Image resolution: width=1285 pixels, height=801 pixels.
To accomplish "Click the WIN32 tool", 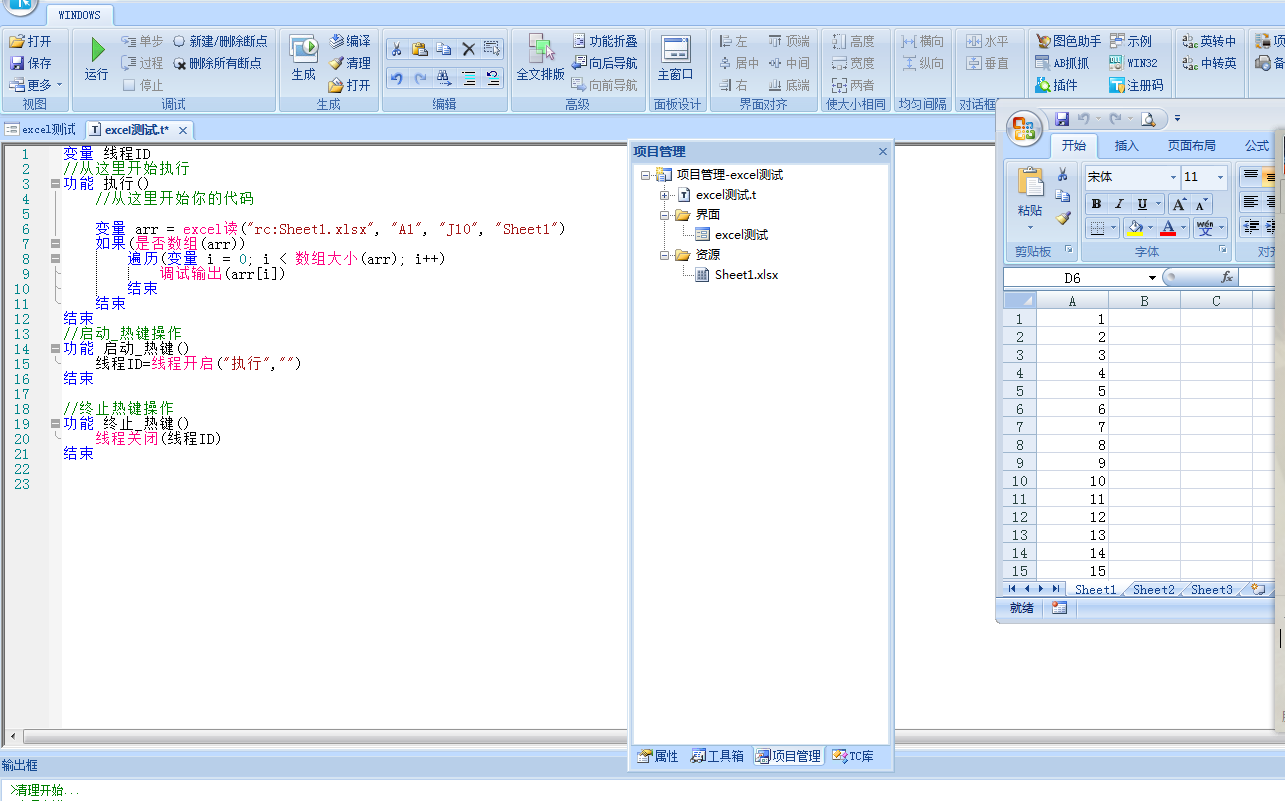I will [x=1133, y=63].
